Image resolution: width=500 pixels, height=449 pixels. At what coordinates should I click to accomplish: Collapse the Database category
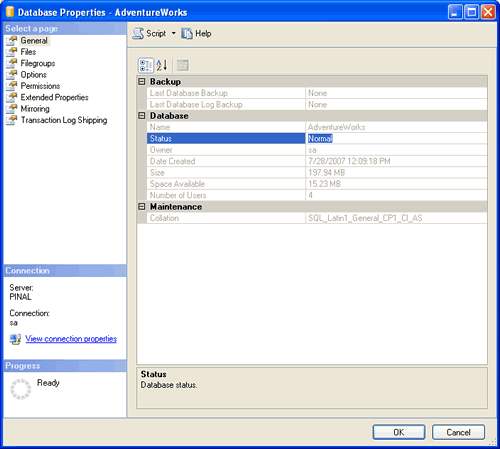tap(142, 116)
